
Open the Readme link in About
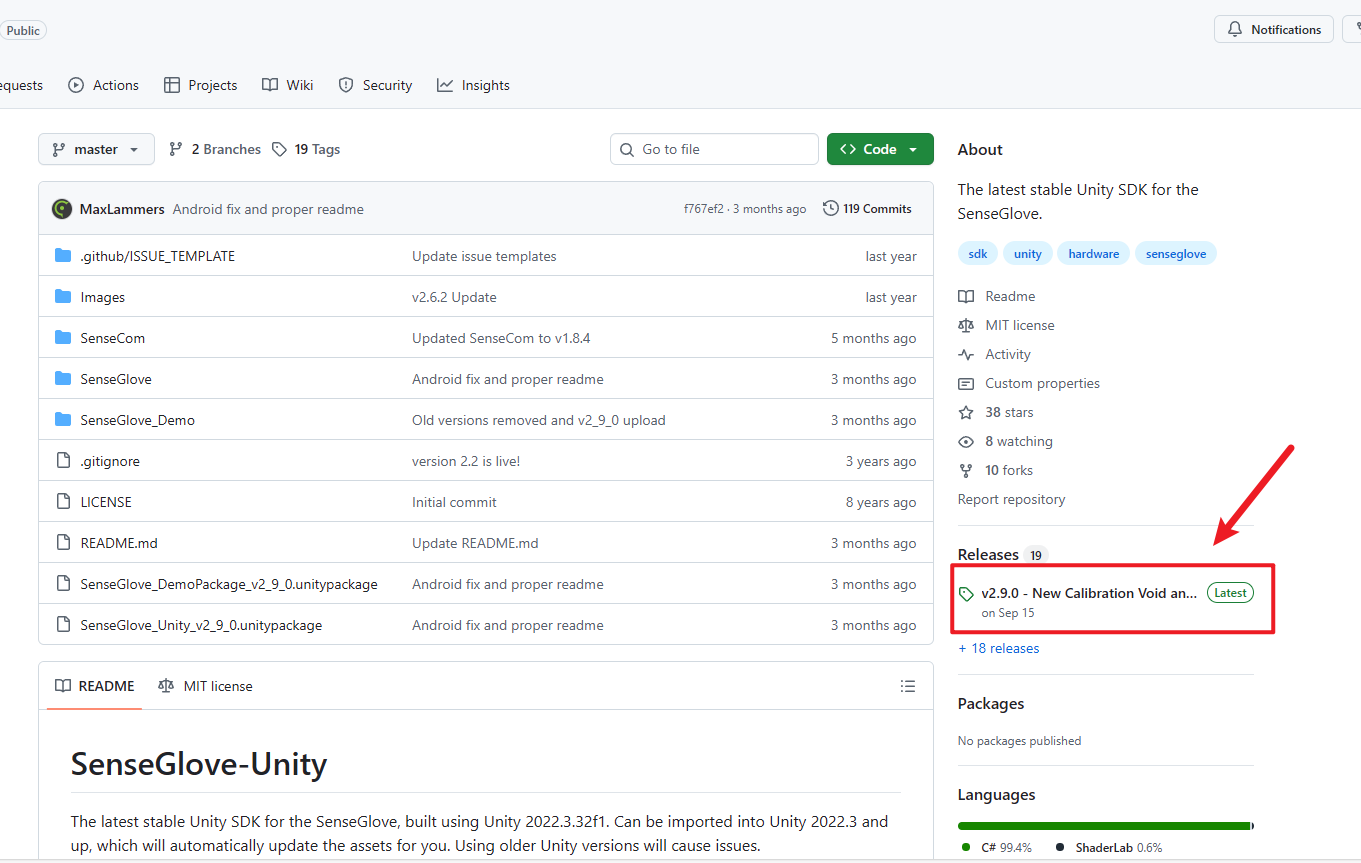[x=997, y=296]
